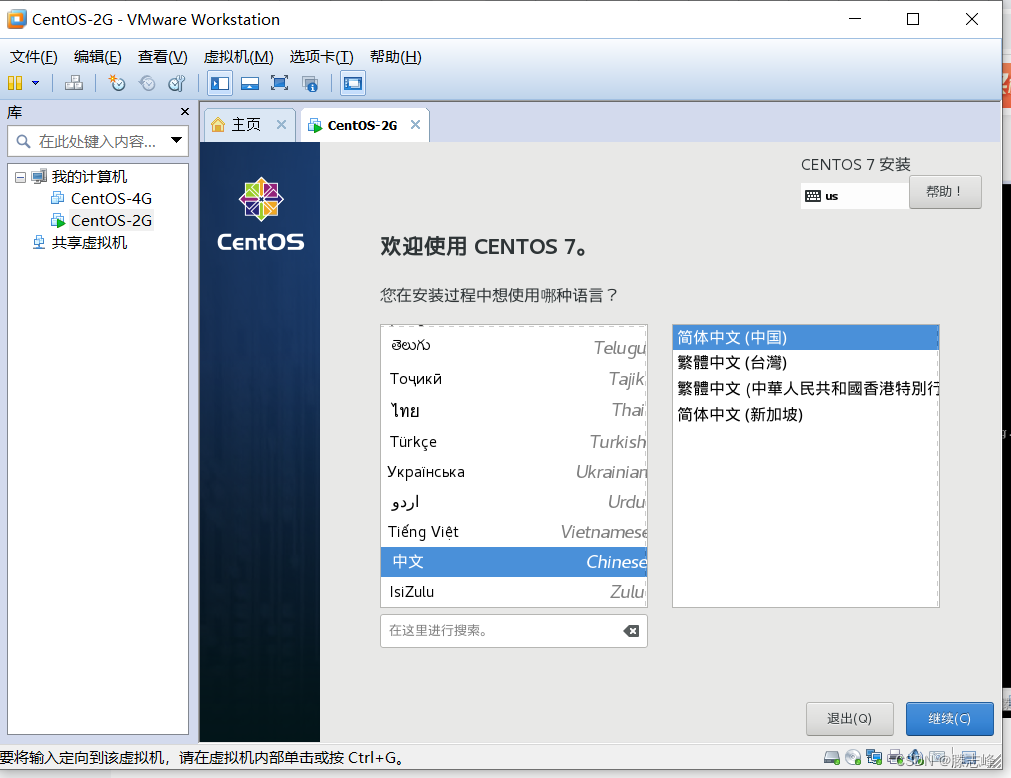Select Urdu language row
1011x778 pixels.
pos(514,501)
